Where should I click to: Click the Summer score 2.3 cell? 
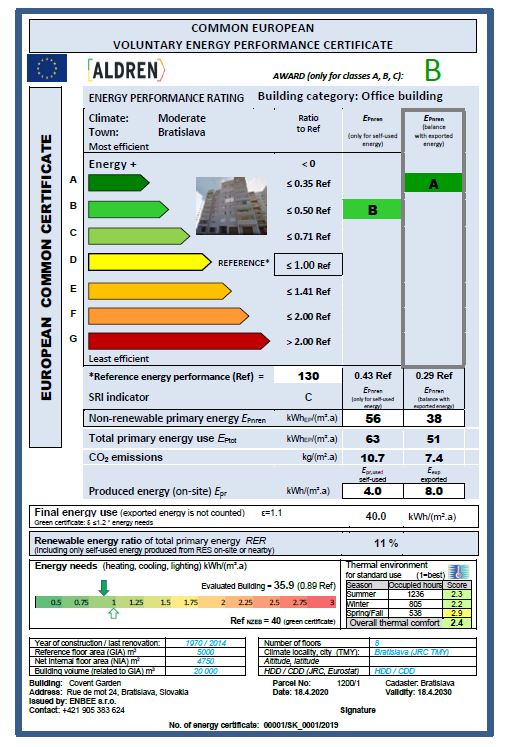point(457,594)
